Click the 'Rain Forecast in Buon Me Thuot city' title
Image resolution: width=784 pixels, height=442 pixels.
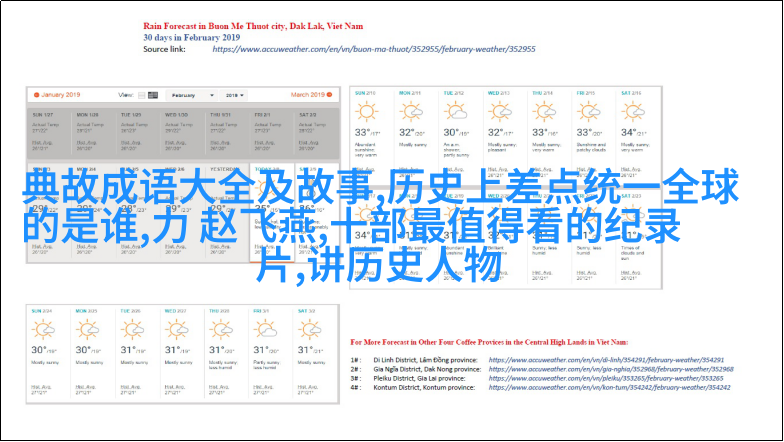[253, 26]
